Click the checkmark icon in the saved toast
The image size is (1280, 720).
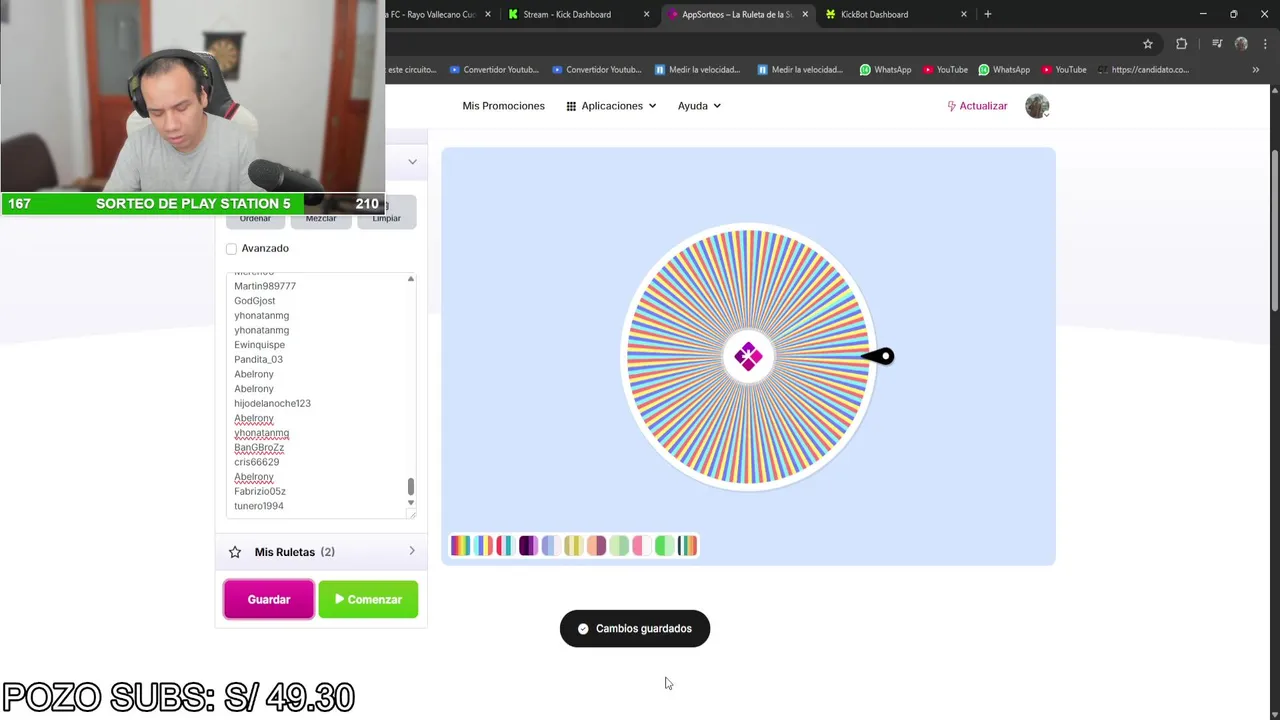point(583,629)
